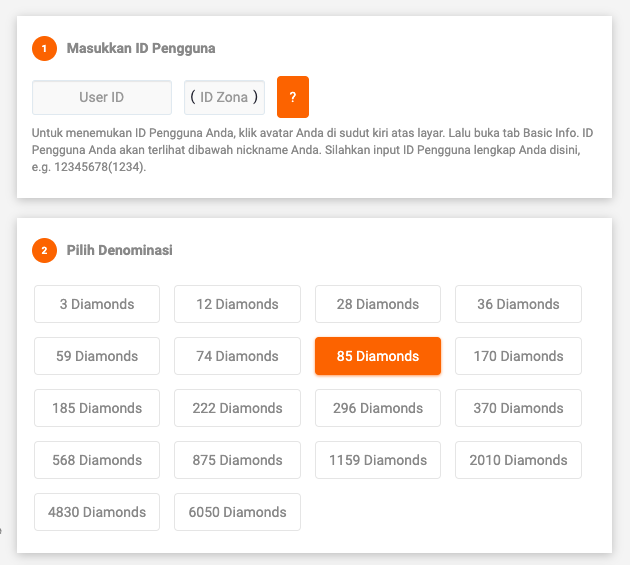
Task: Select the 568 Diamonds option
Action: [97, 460]
